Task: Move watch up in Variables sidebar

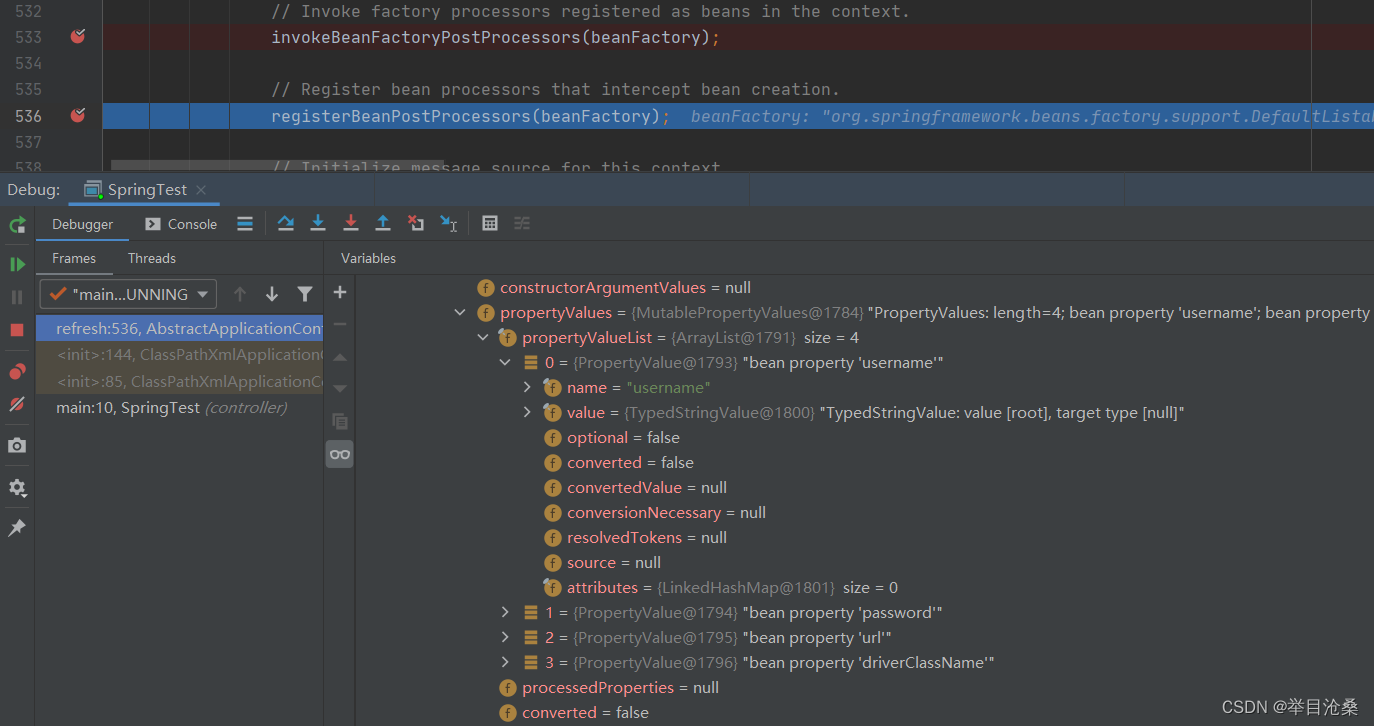Action: (340, 357)
